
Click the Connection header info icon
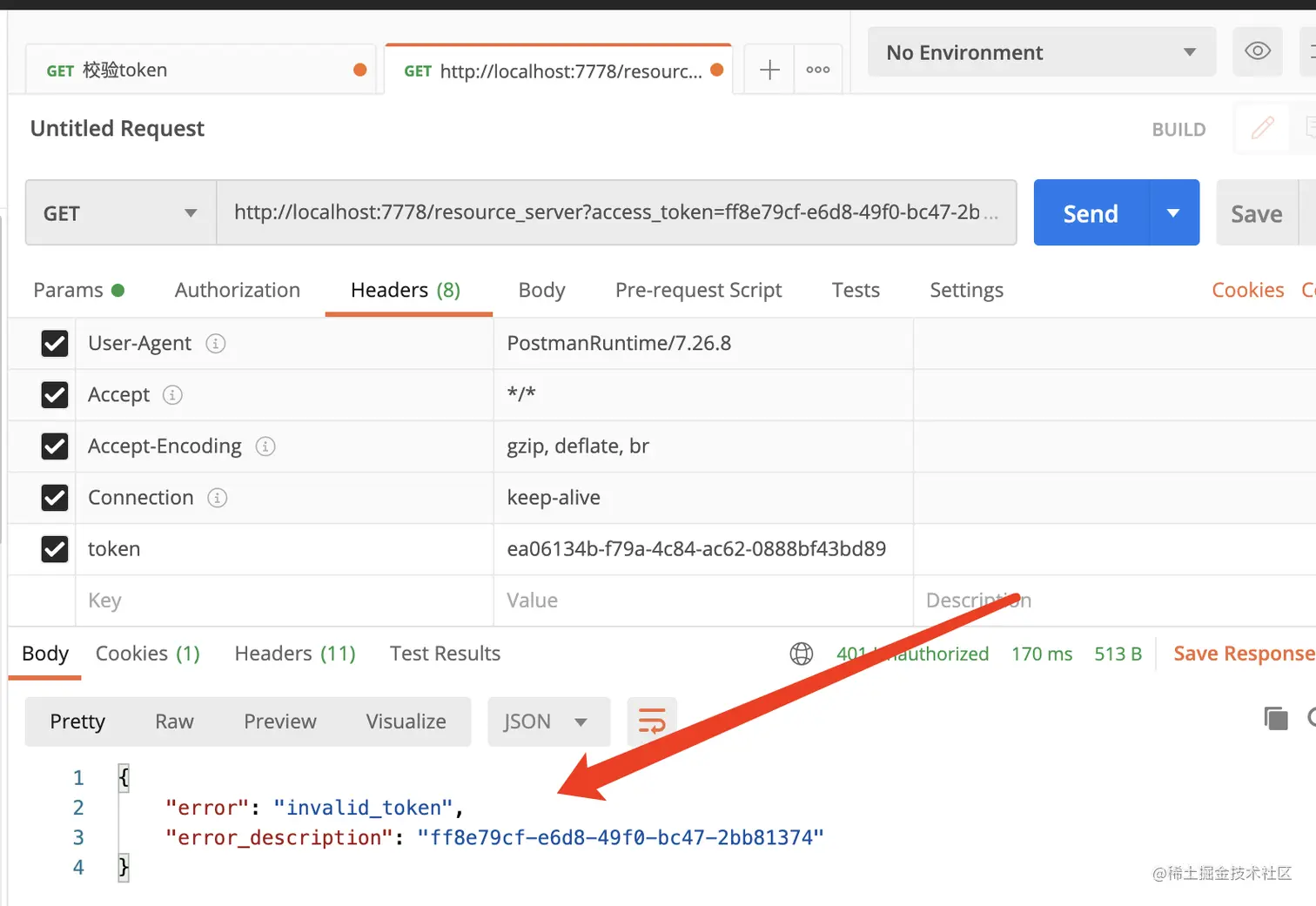click(218, 498)
